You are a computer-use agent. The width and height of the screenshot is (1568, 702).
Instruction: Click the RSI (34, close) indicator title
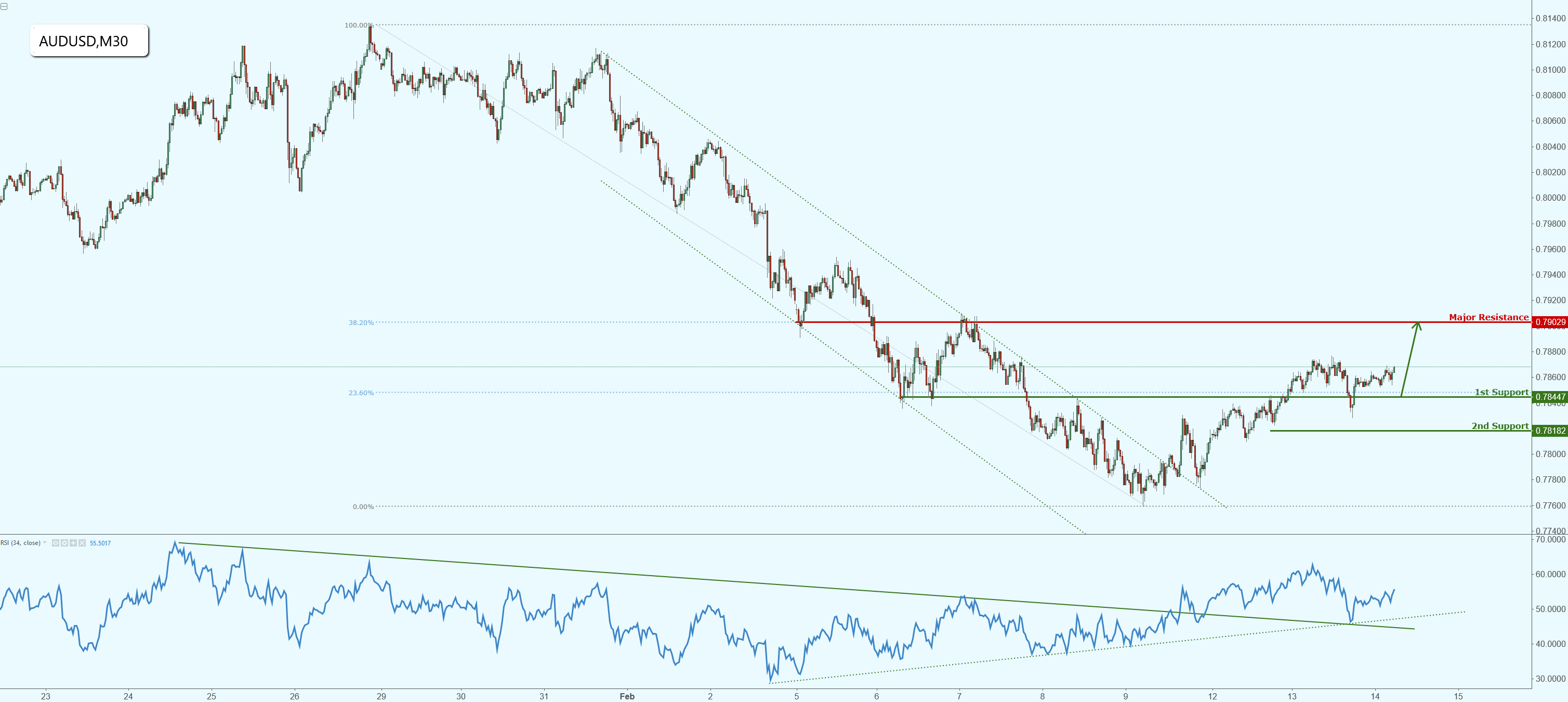click(20, 543)
